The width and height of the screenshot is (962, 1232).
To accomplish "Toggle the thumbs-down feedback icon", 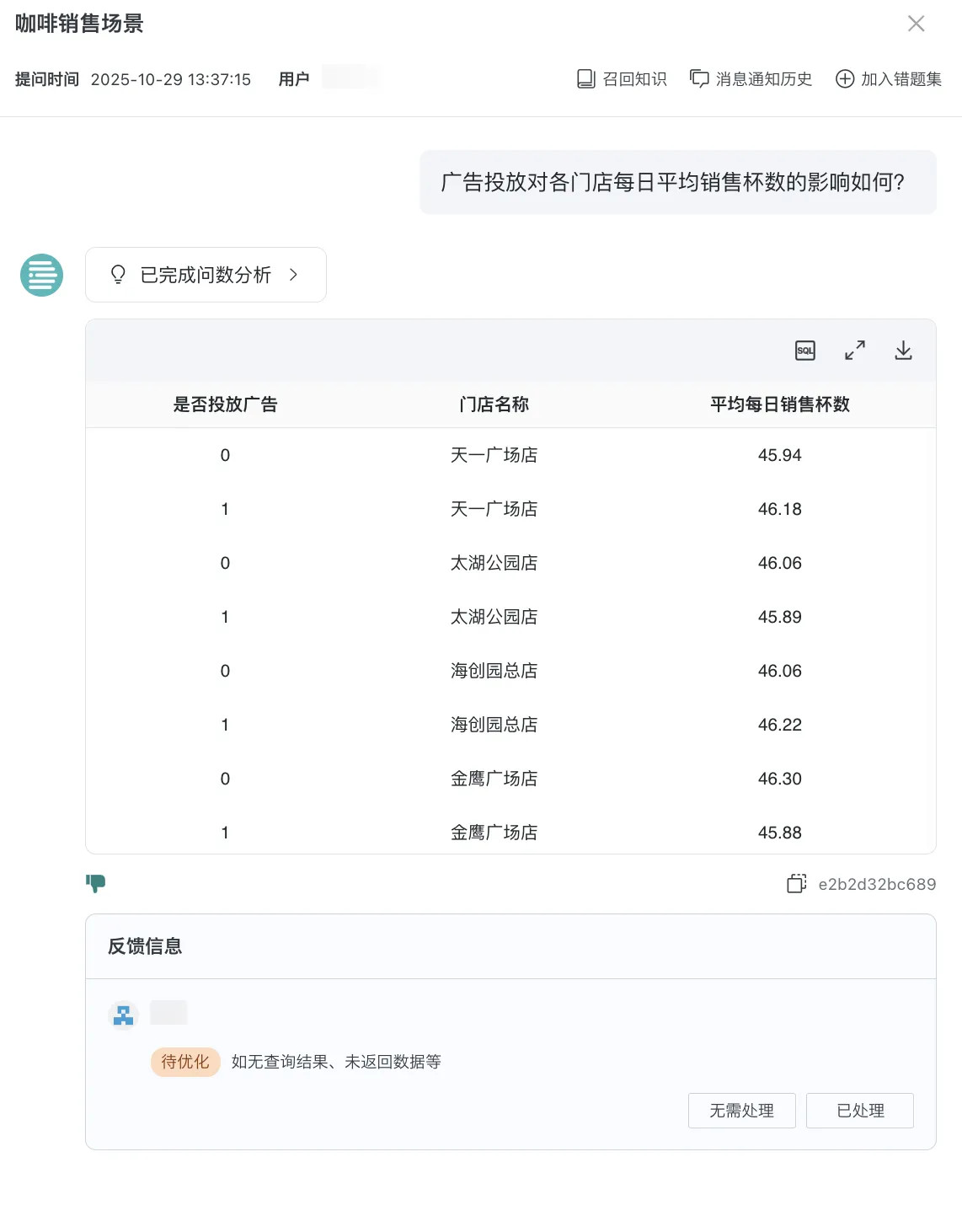I will (96, 883).
